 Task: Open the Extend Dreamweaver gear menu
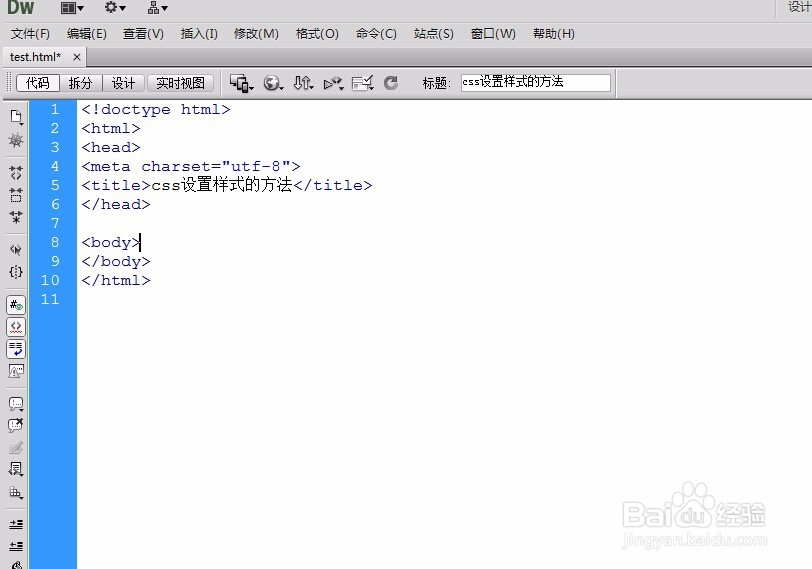(115, 8)
